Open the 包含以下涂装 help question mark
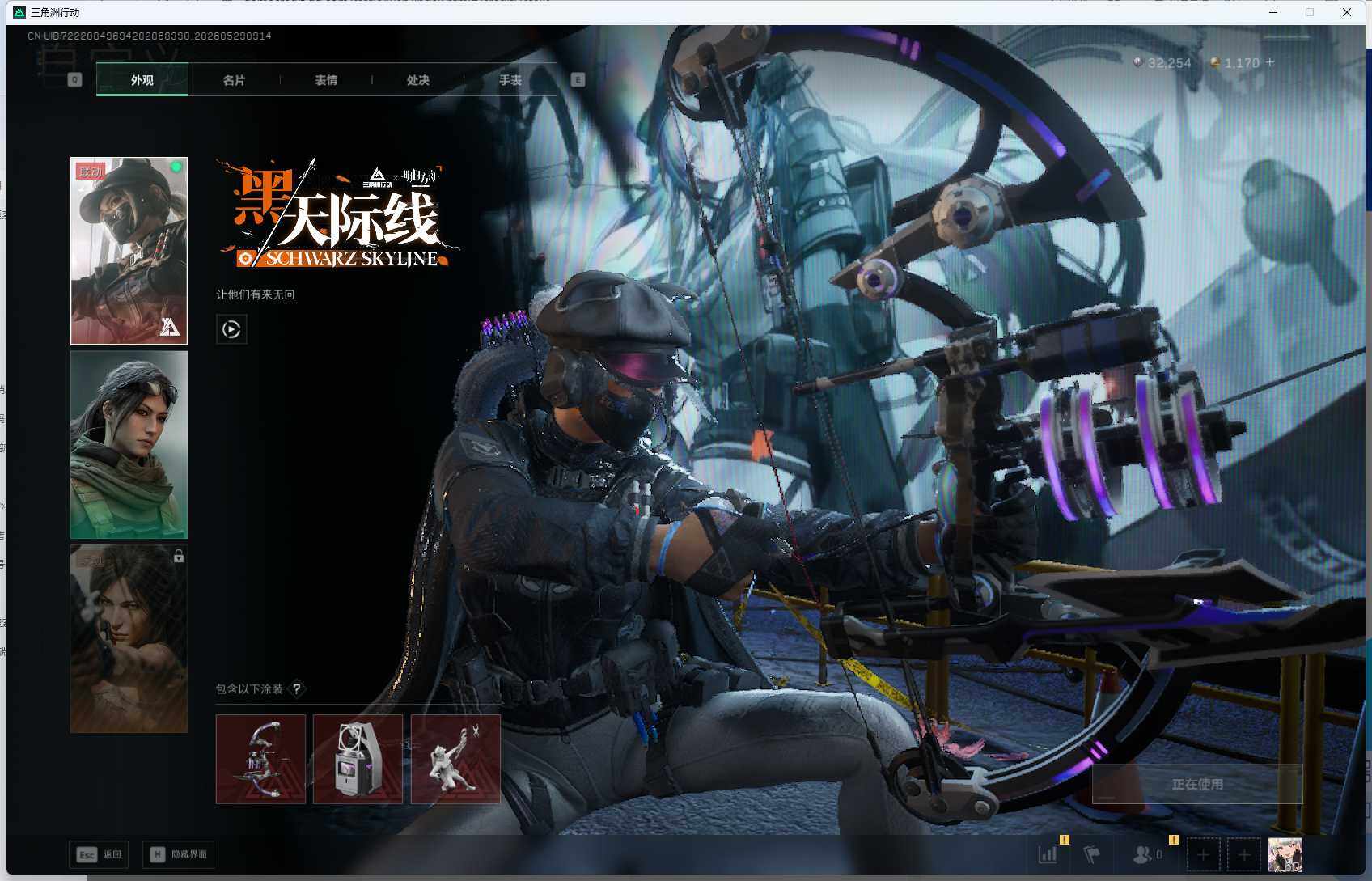 pyautogui.click(x=297, y=688)
